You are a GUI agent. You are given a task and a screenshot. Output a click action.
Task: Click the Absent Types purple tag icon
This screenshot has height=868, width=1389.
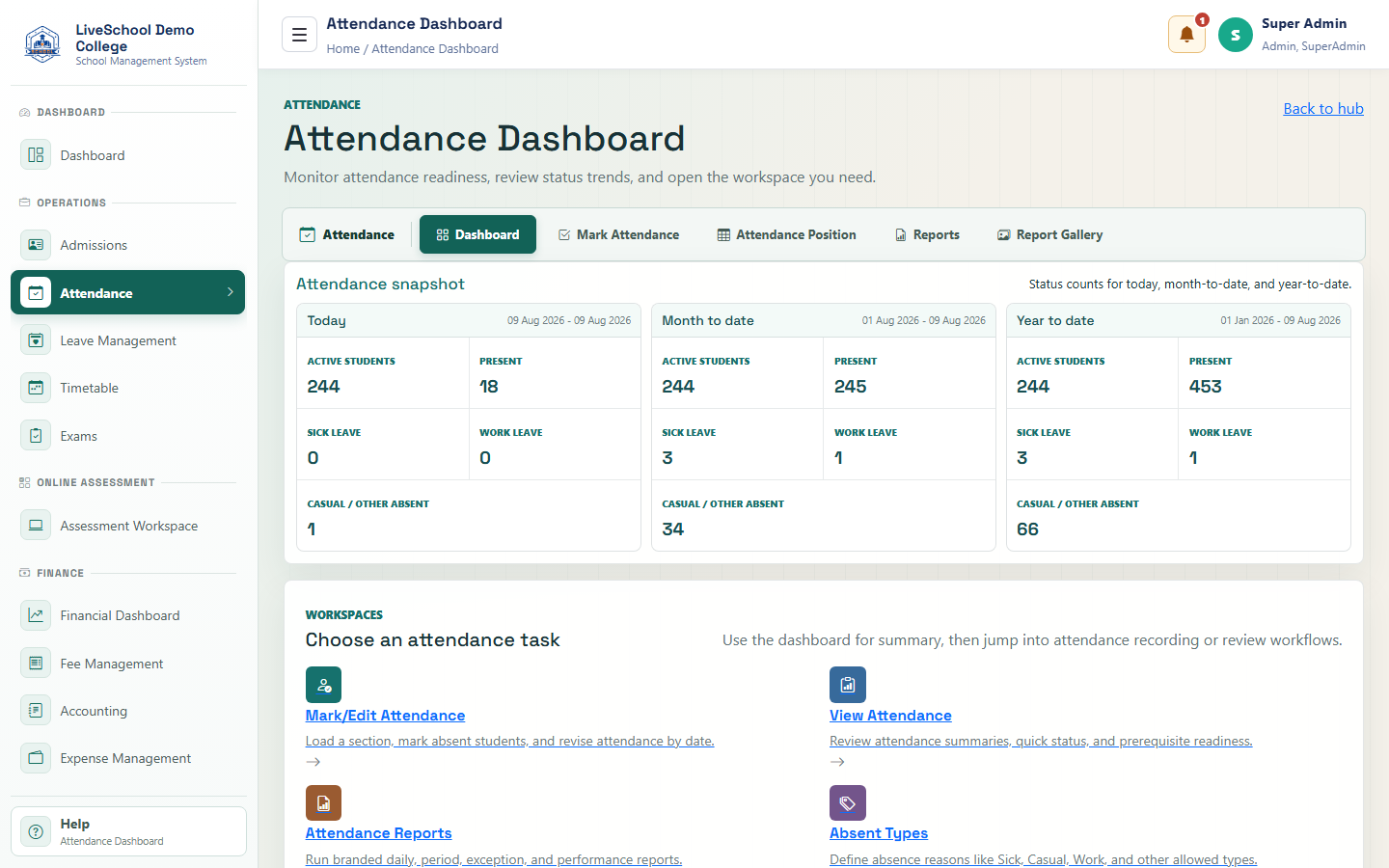pyautogui.click(x=848, y=802)
